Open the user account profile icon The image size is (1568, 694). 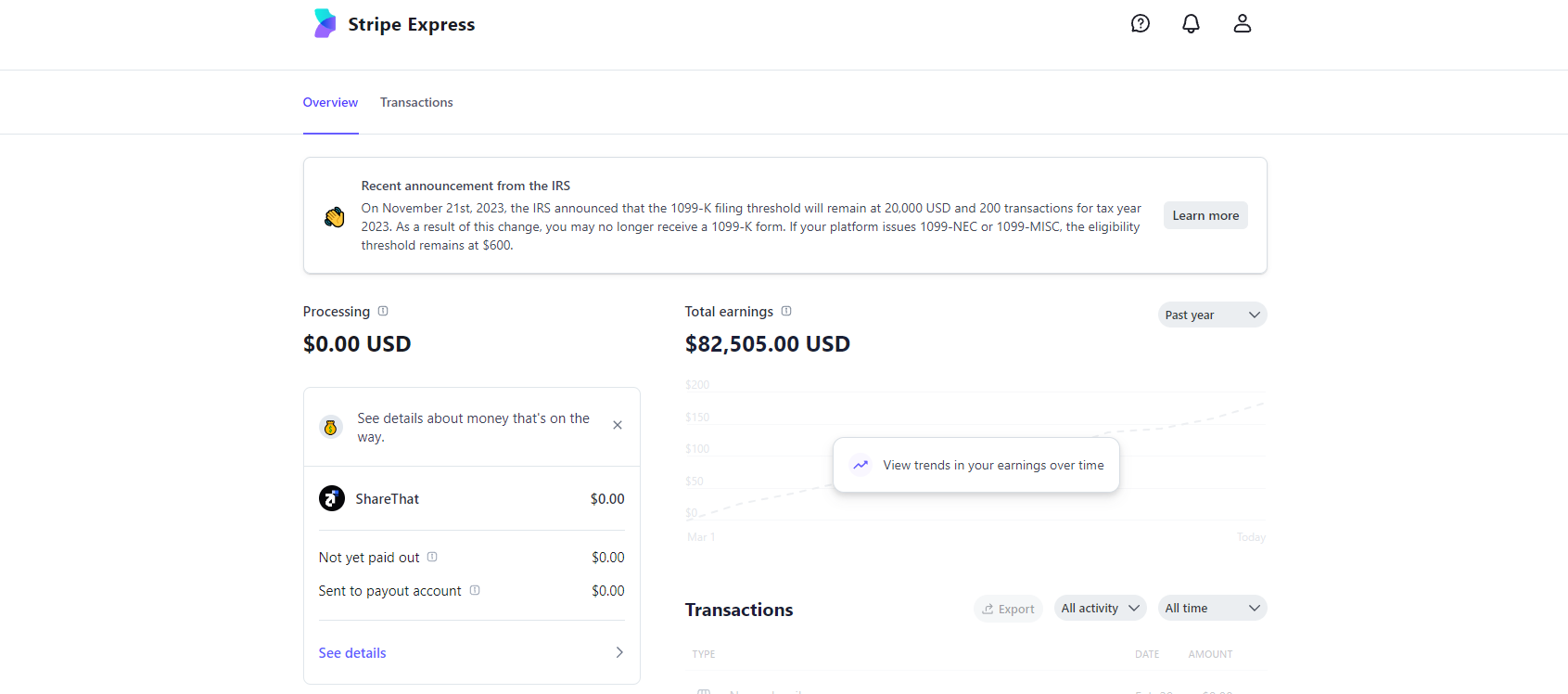[x=1243, y=24]
